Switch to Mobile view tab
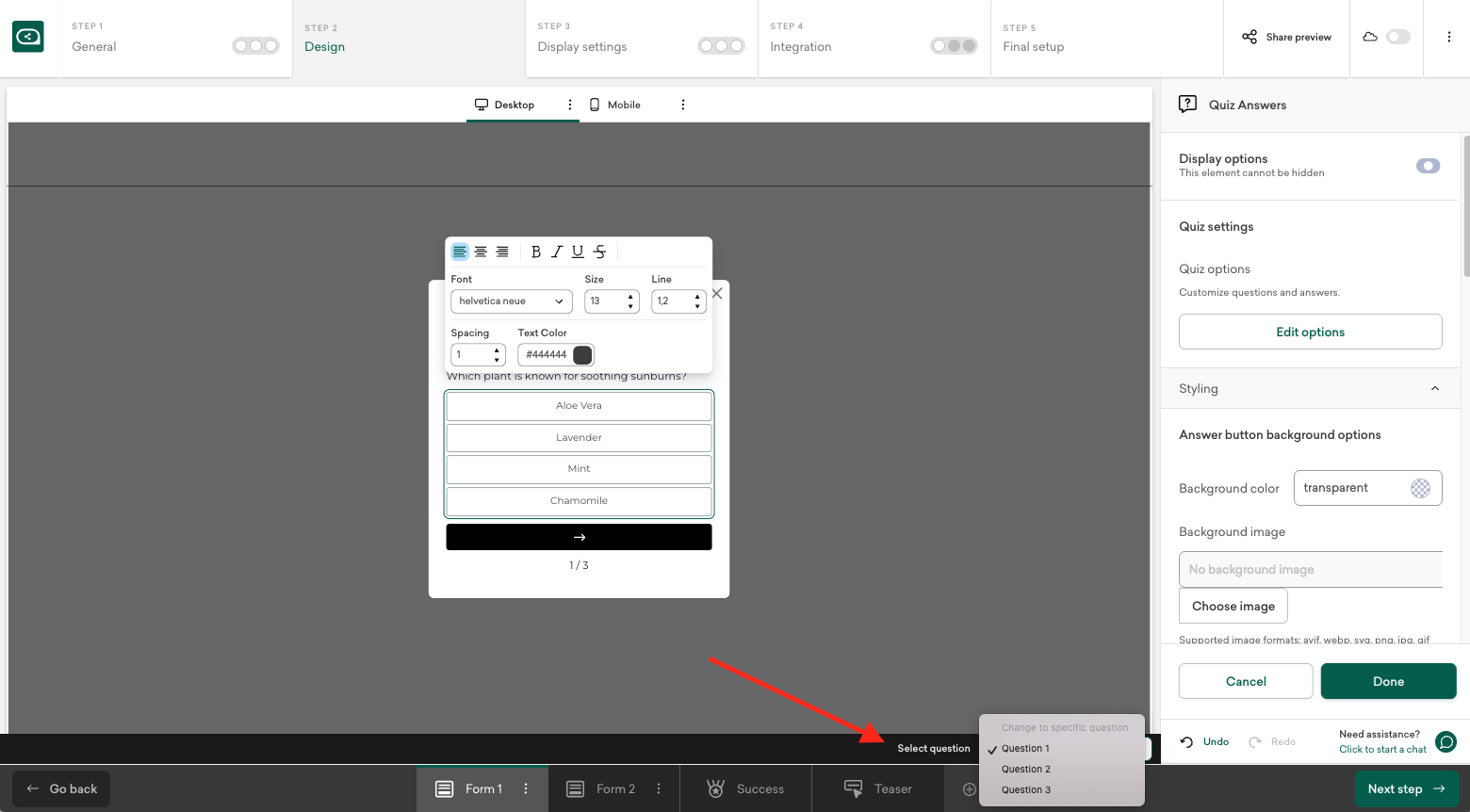Viewport: 1470px width, 812px height. pyautogui.click(x=615, y=105)
